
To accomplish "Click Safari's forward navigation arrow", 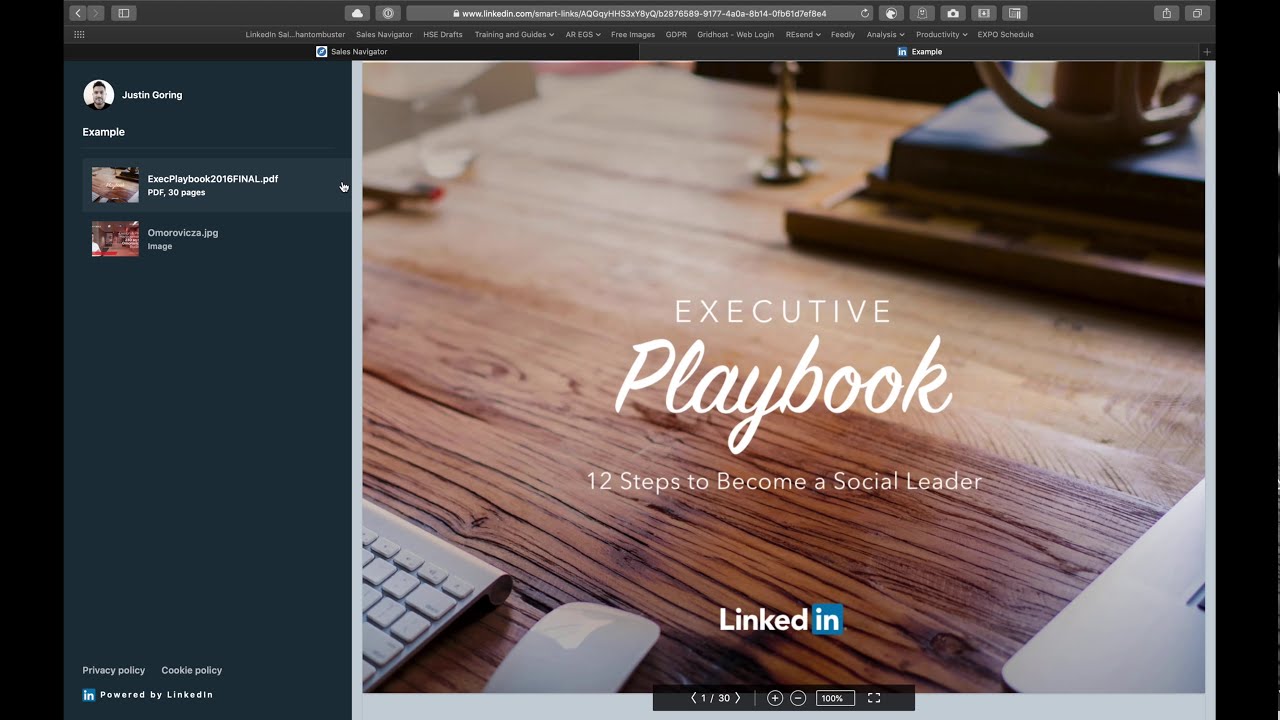I will [96, 13].
